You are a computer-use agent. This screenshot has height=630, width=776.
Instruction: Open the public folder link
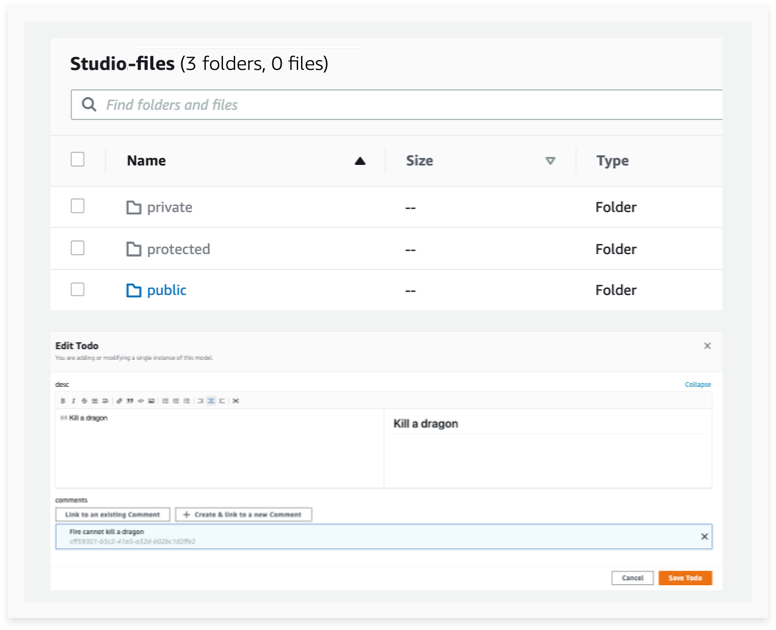pyautogui.click(x=167, y=291)
